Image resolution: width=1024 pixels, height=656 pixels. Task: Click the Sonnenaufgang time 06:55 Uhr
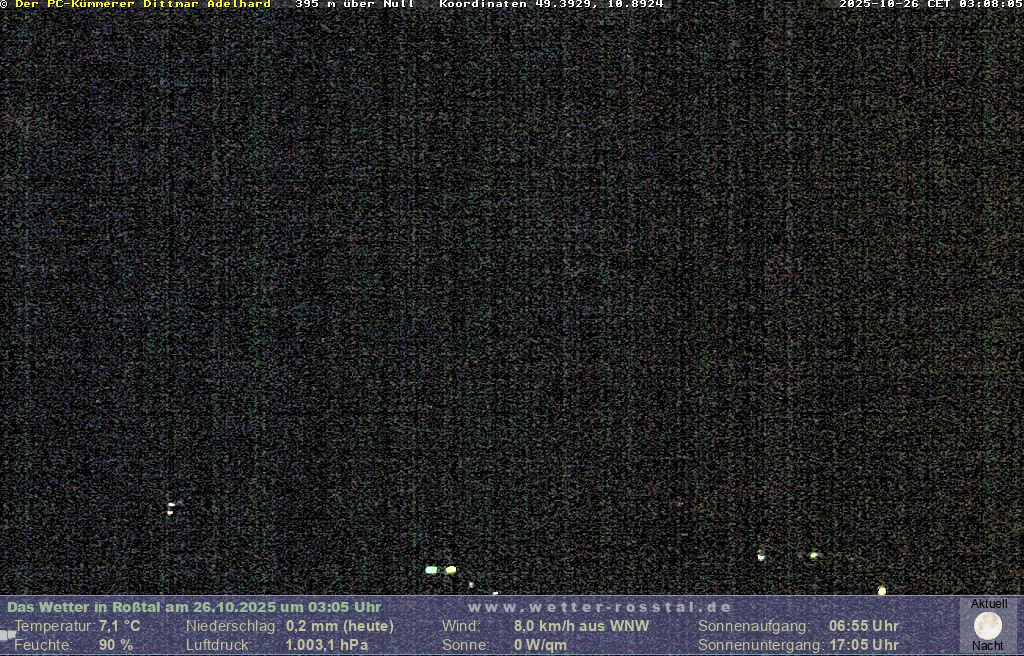[863, 626]
